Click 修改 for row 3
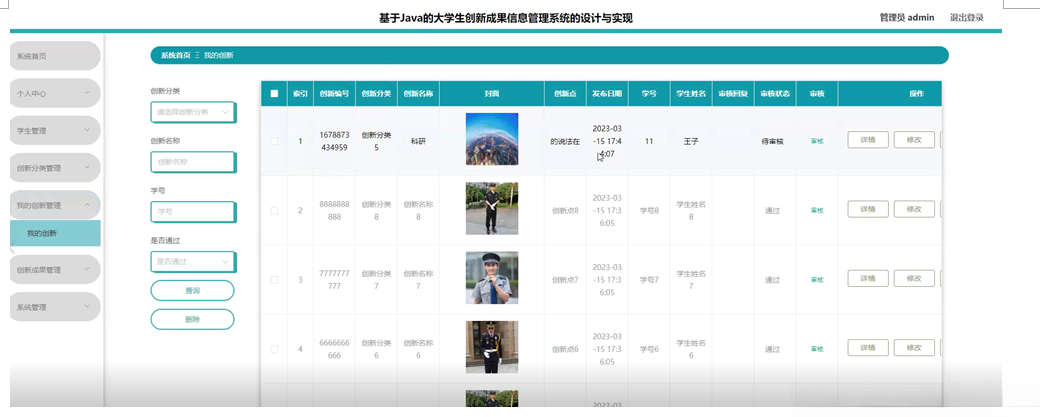This screenshot has width=1040, height=417. tap(914, 278)
